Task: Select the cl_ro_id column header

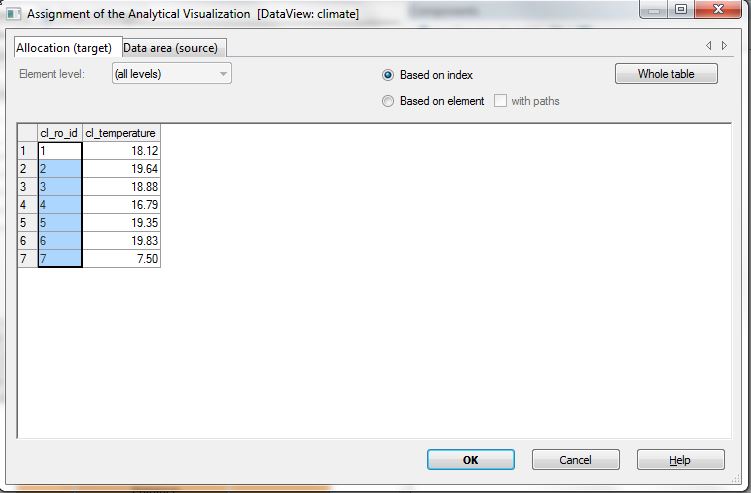Action: (60, 133)
